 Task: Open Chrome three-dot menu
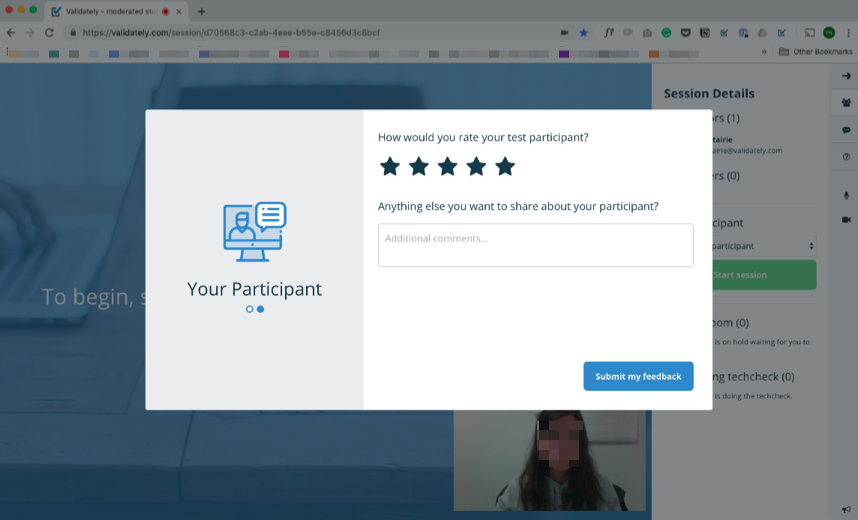coord(849,33)
